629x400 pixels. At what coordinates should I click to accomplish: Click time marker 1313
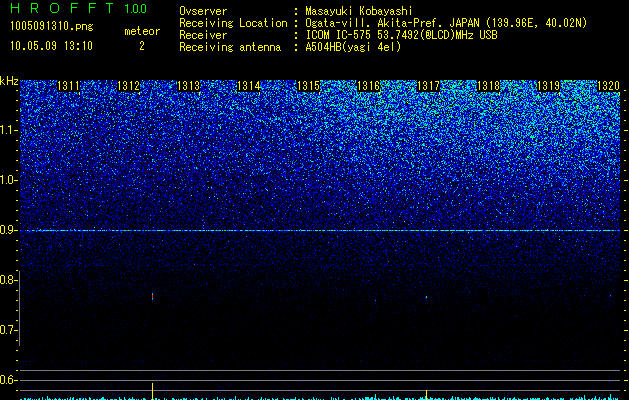pos(189,86)
